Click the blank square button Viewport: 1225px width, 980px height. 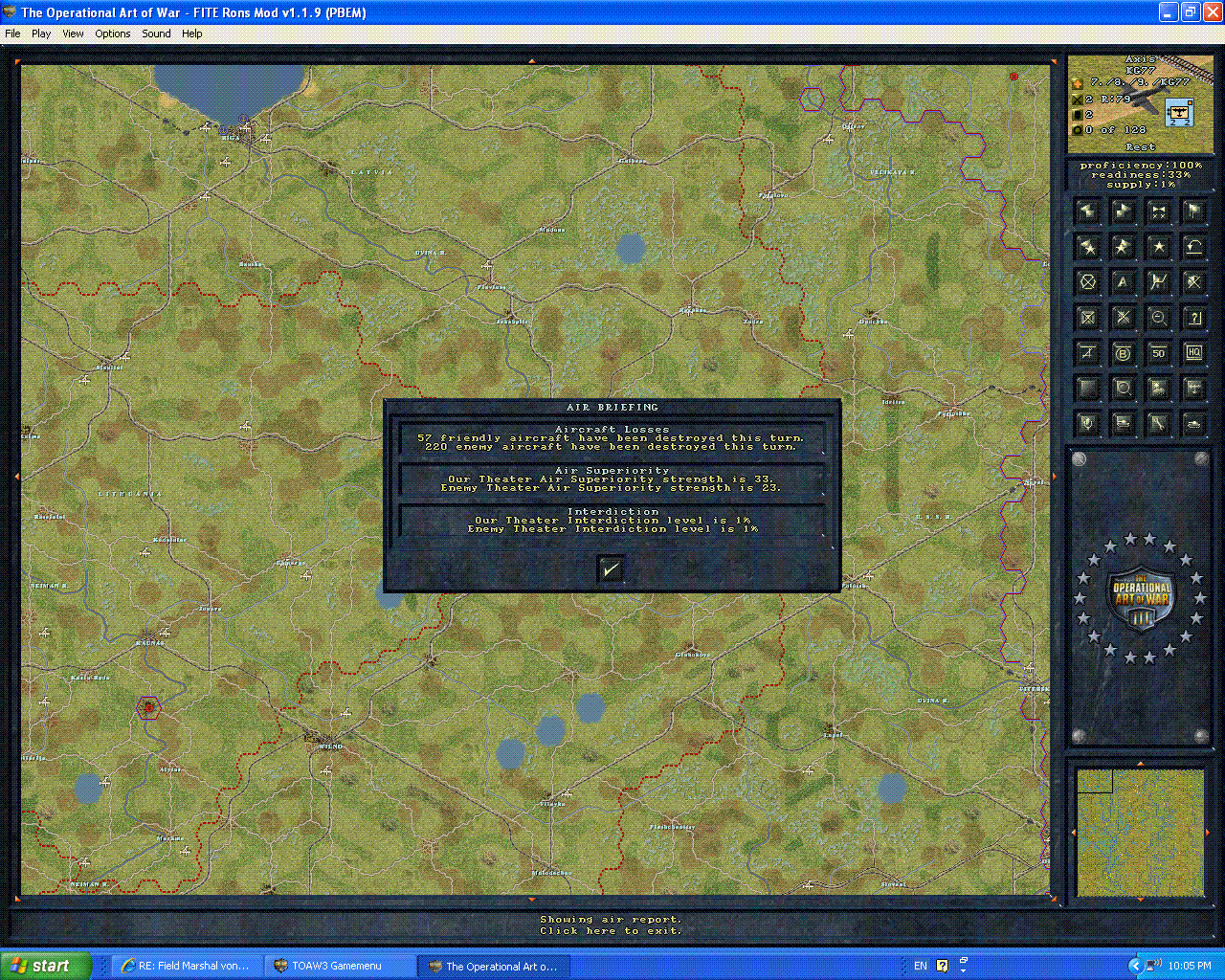coord(1087,389)
